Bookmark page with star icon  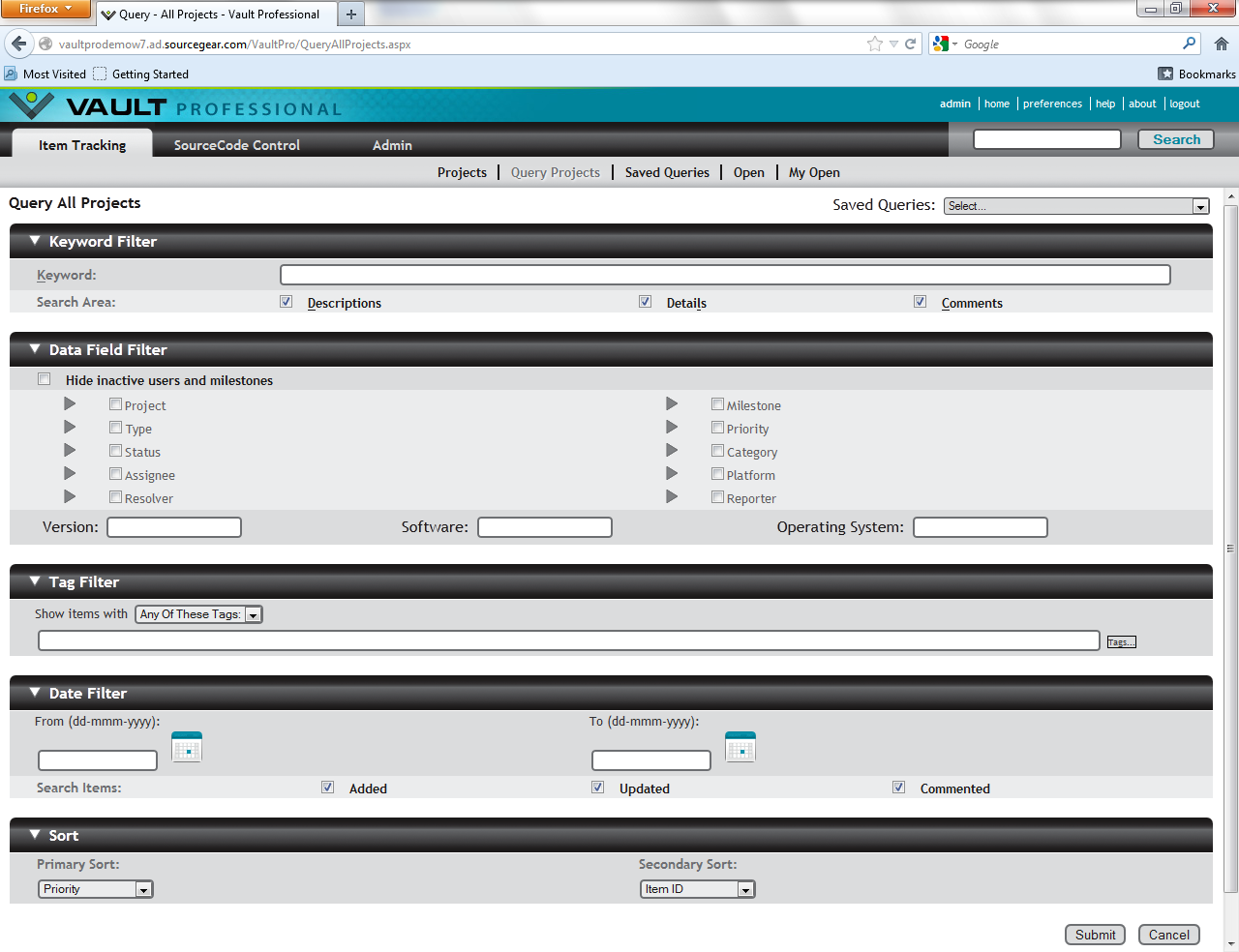[875, 44]
